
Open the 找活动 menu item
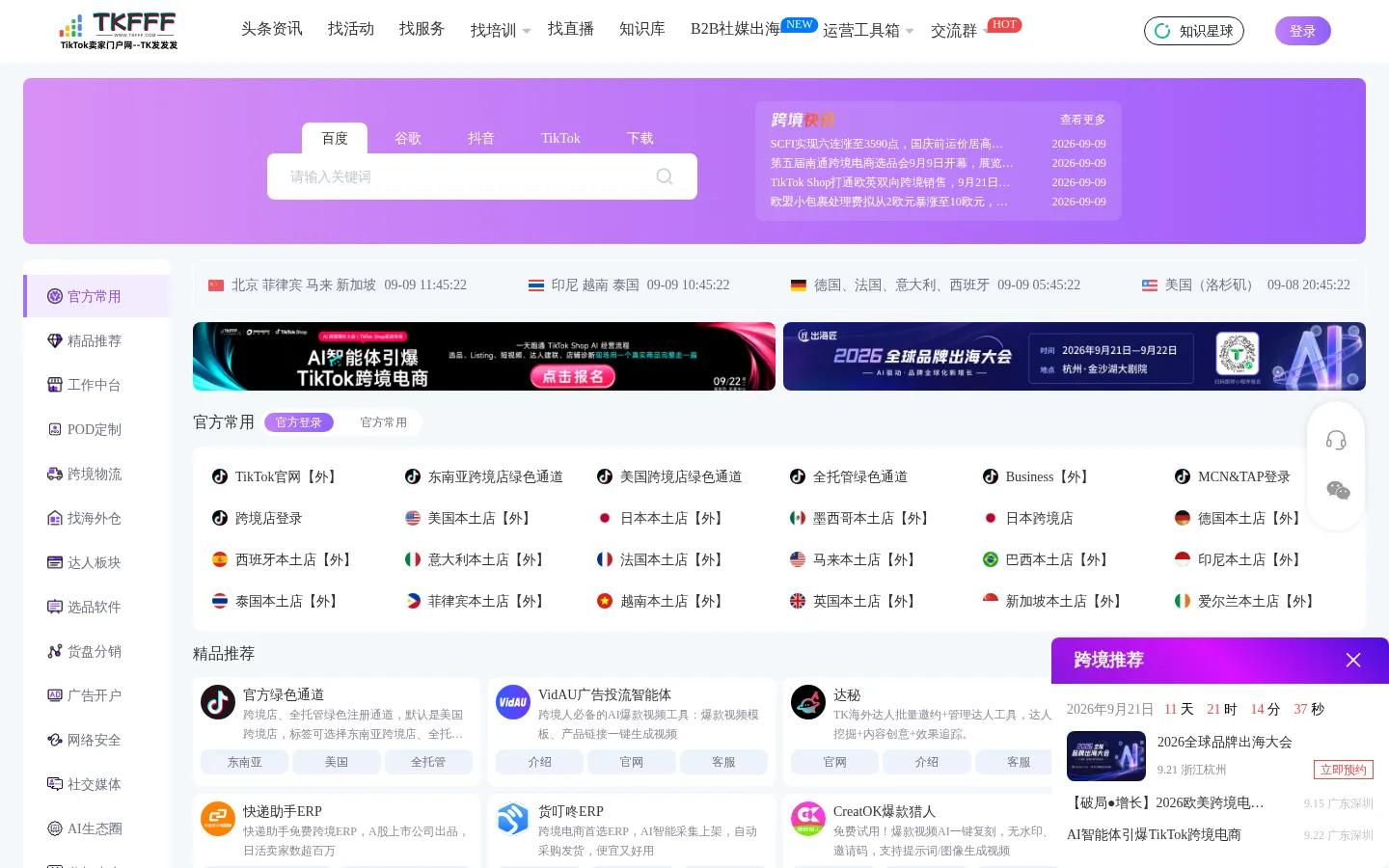[351, 29]
